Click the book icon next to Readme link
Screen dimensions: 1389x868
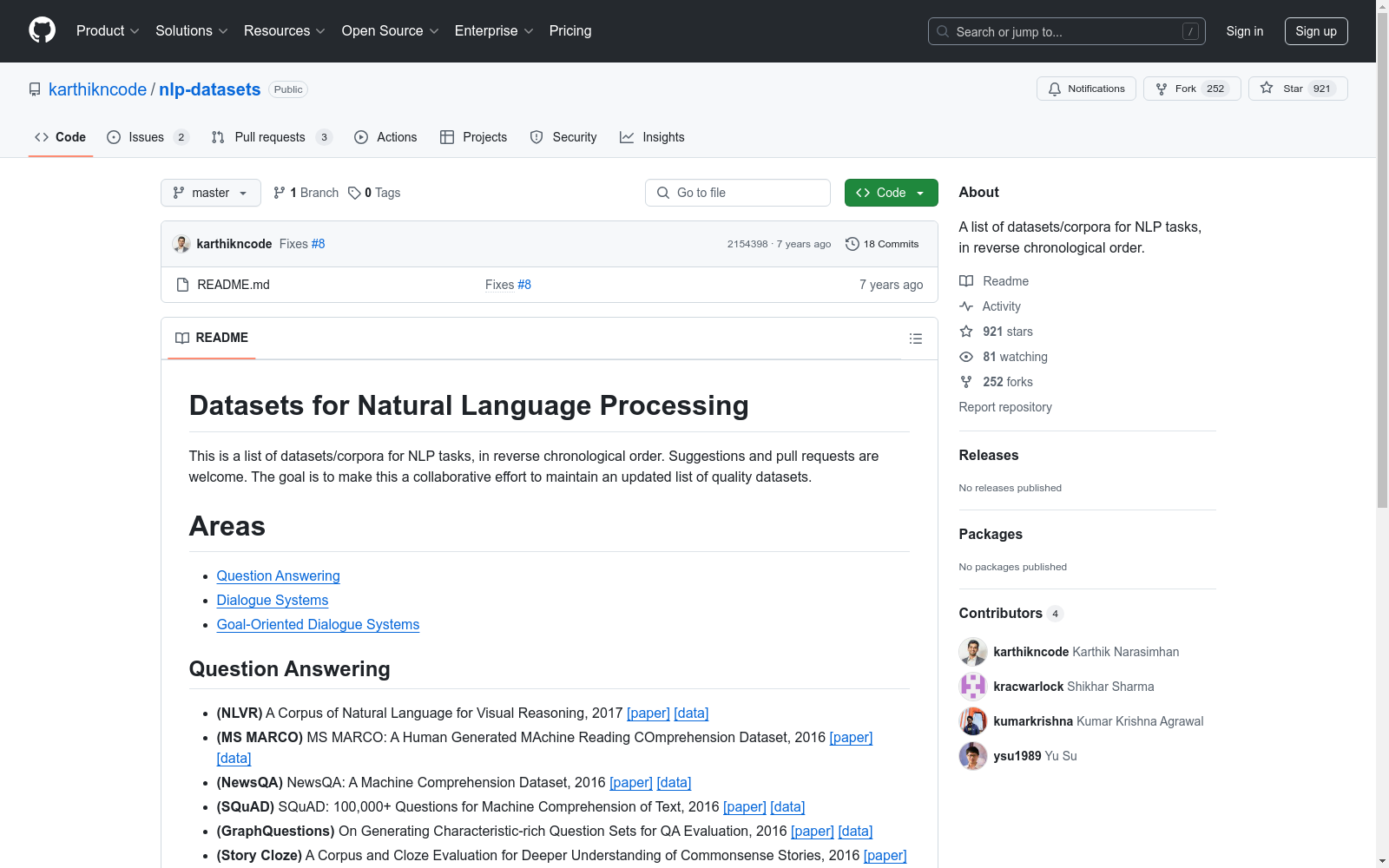(x=966, y=281)
